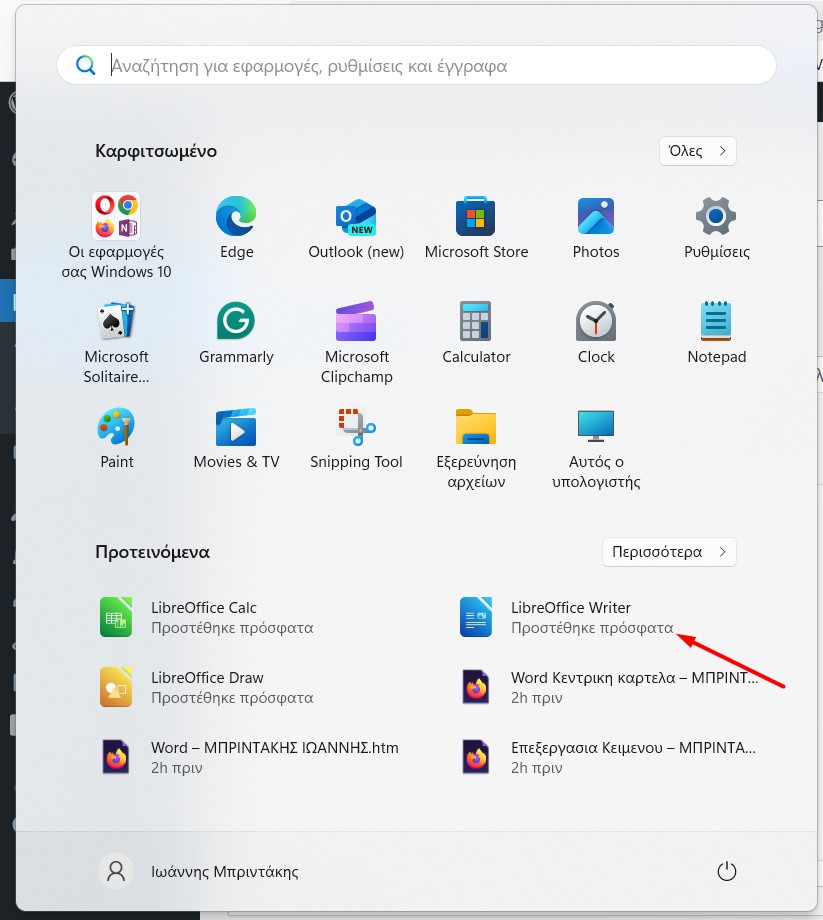The height and width of the screenshot is (920, 823).
Task: Open the Calculator icon
Action: point(476,321)
